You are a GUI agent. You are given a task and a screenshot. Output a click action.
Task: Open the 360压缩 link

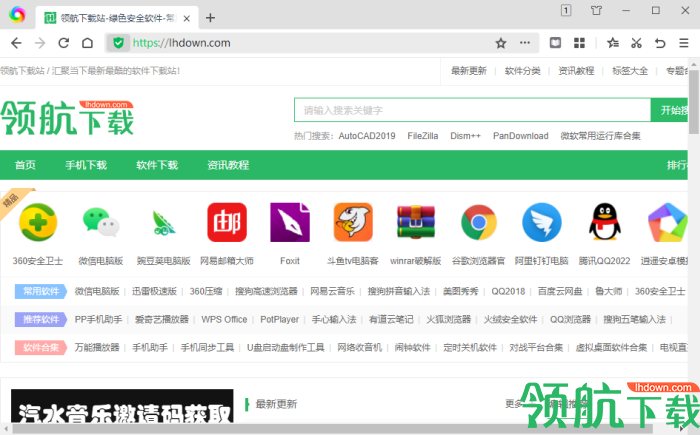[x=206, y=291]
